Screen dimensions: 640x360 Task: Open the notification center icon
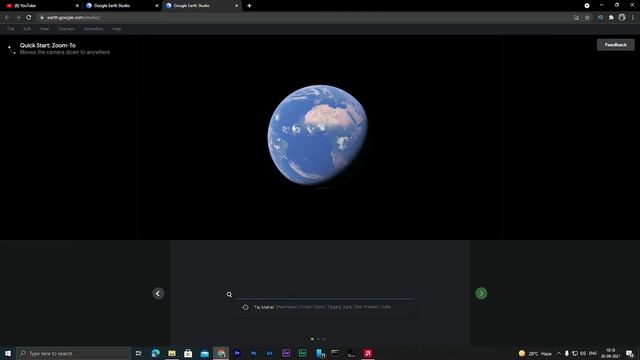pos(630,353)
